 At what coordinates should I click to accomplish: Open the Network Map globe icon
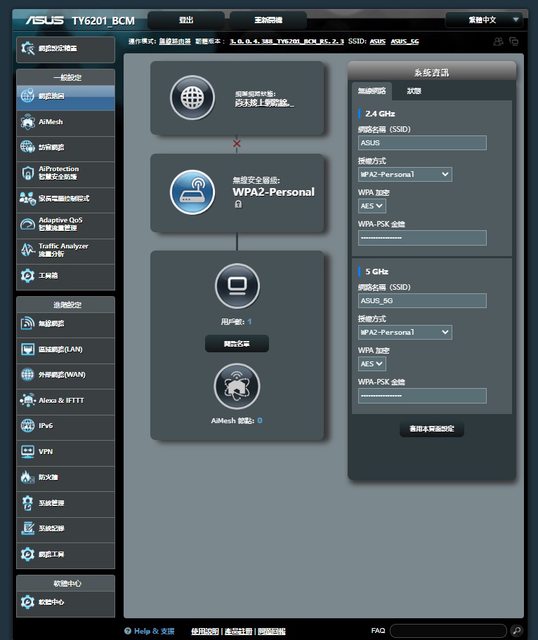27,96
